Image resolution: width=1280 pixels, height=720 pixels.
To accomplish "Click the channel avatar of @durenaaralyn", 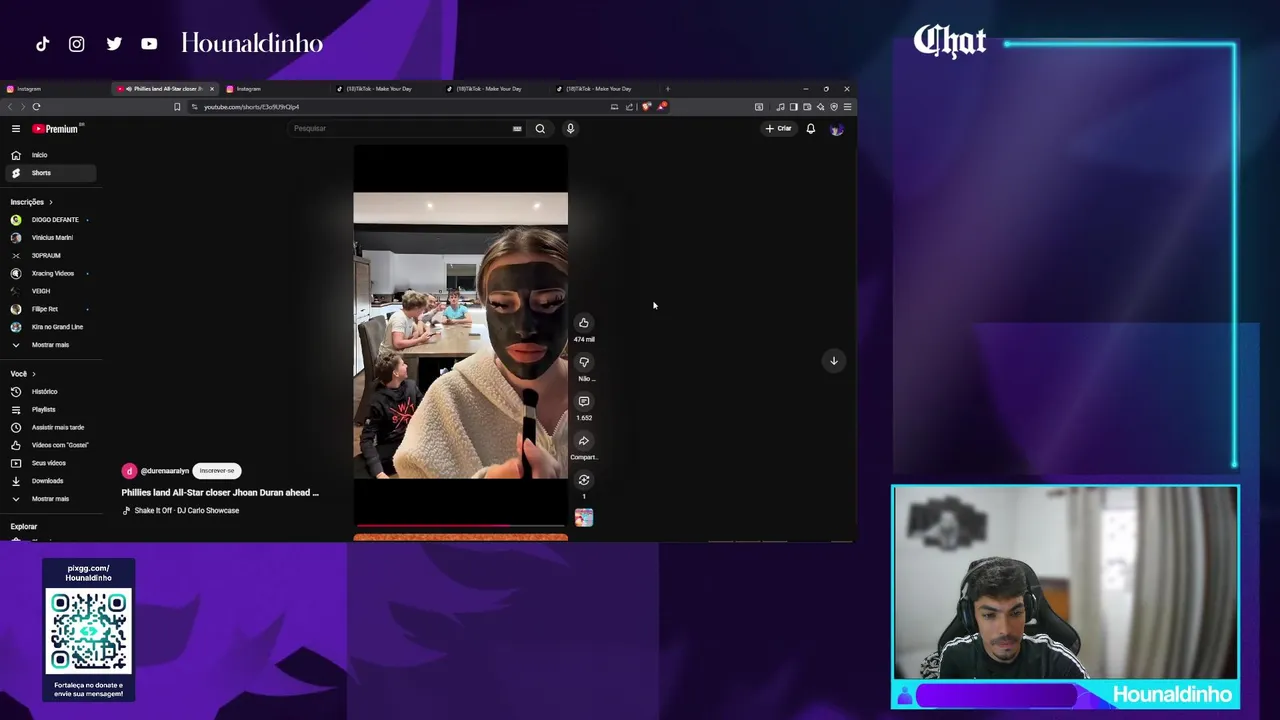I will (129, 471).
